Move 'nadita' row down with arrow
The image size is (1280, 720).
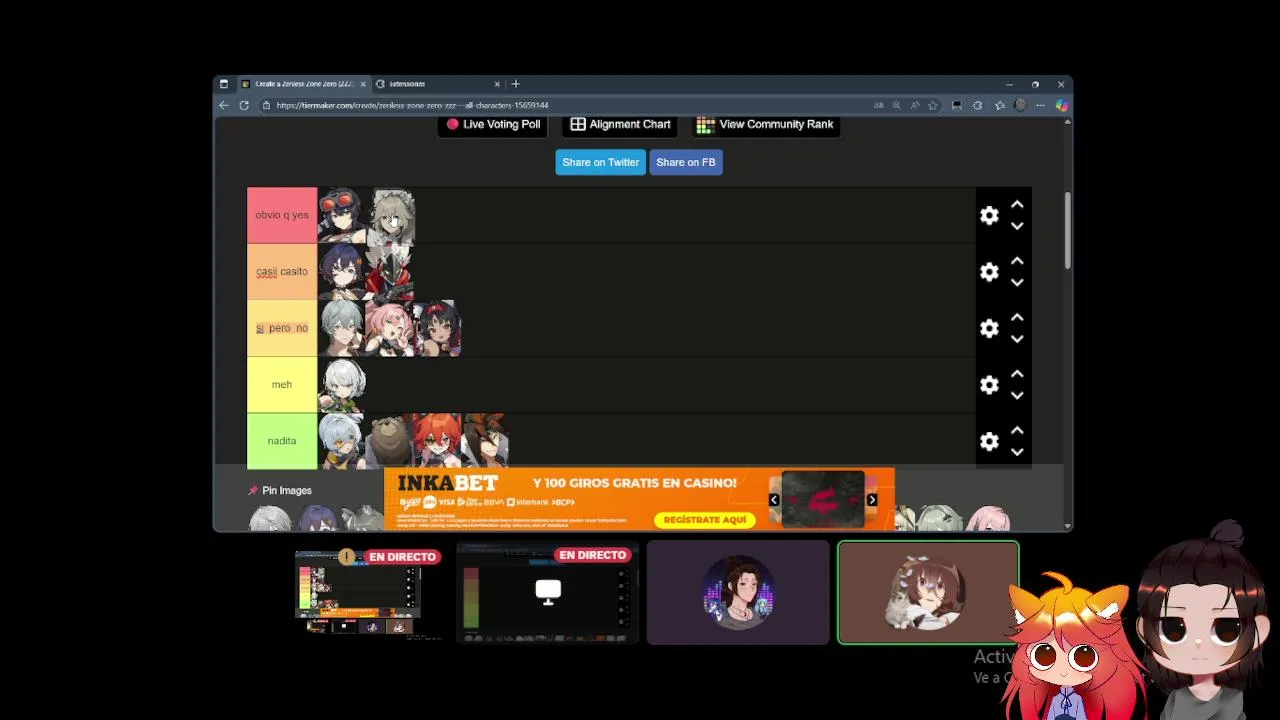tap(1017, 452)
